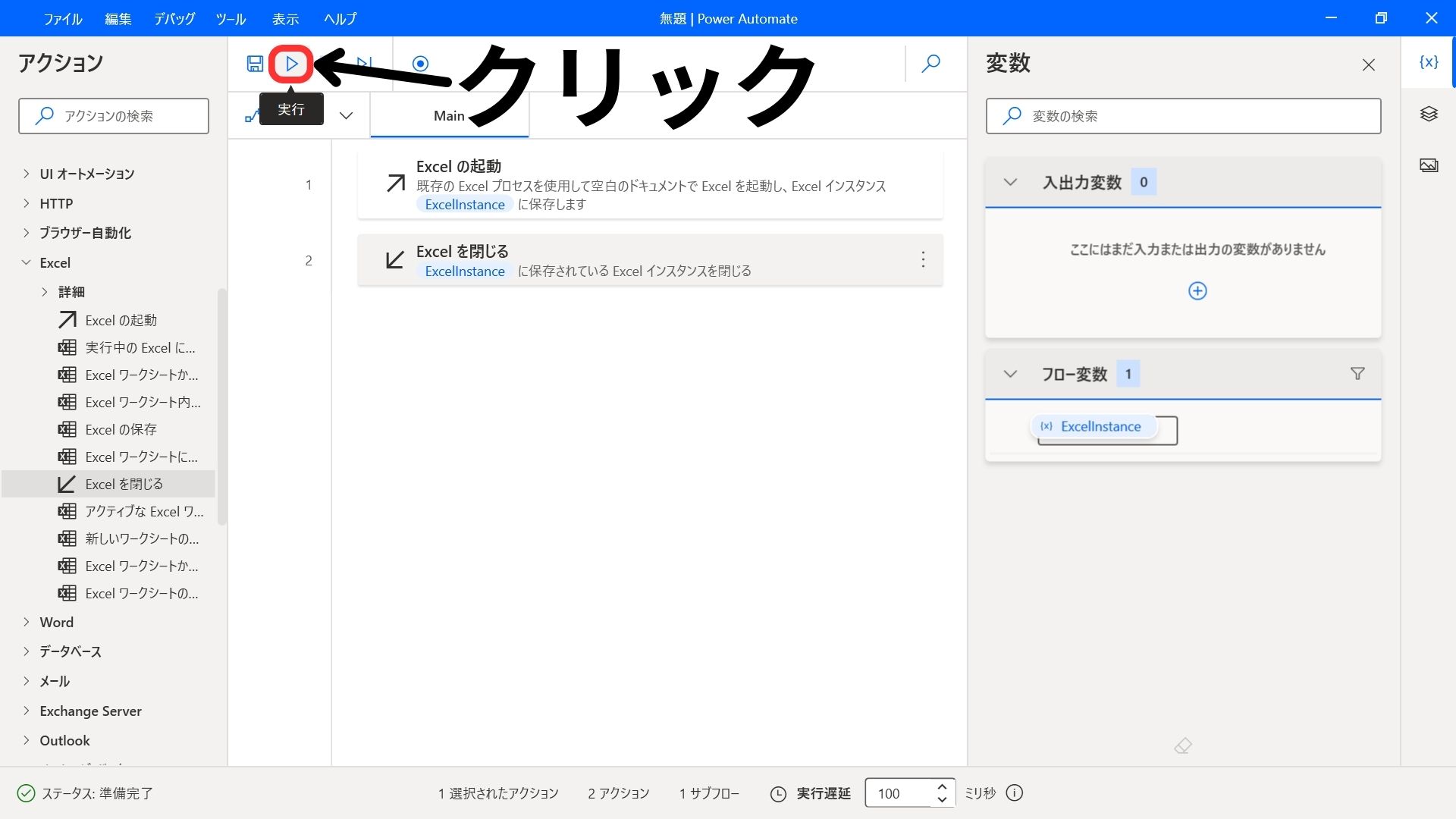Open the ヘルプ menu
This screenshot has height=819, width=1456.
tap(340, 18)
